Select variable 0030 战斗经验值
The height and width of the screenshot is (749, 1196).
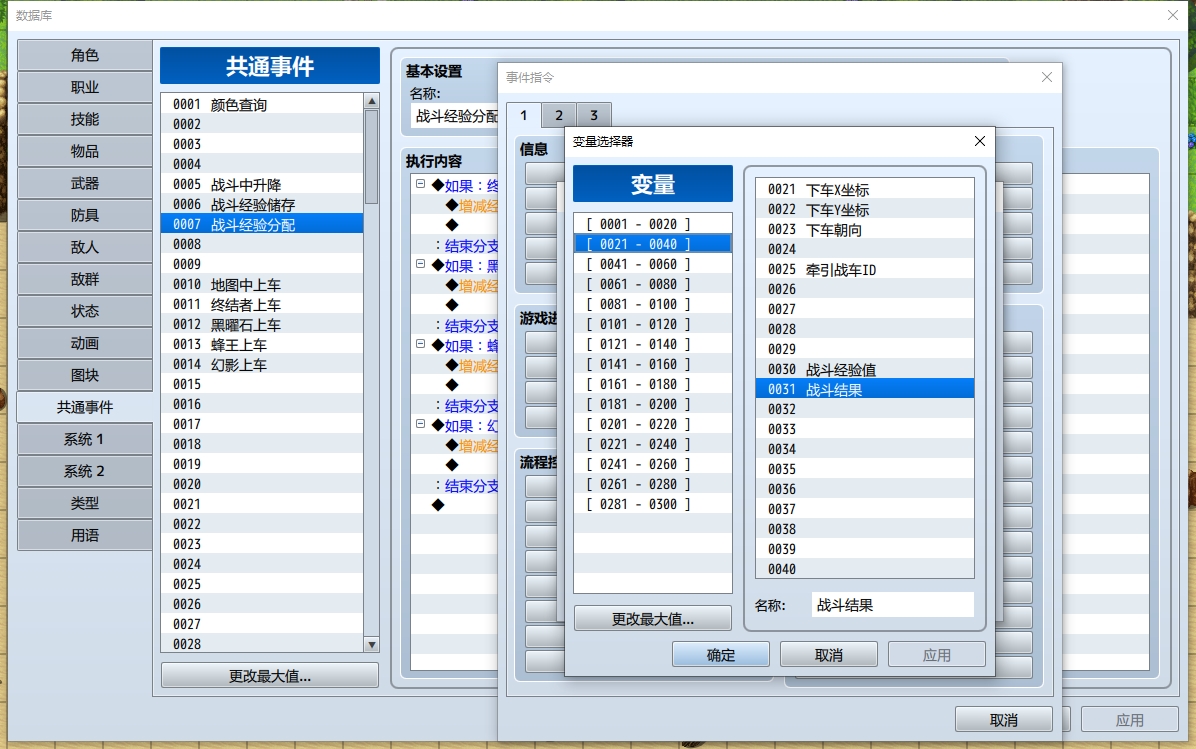coord(865,369)
